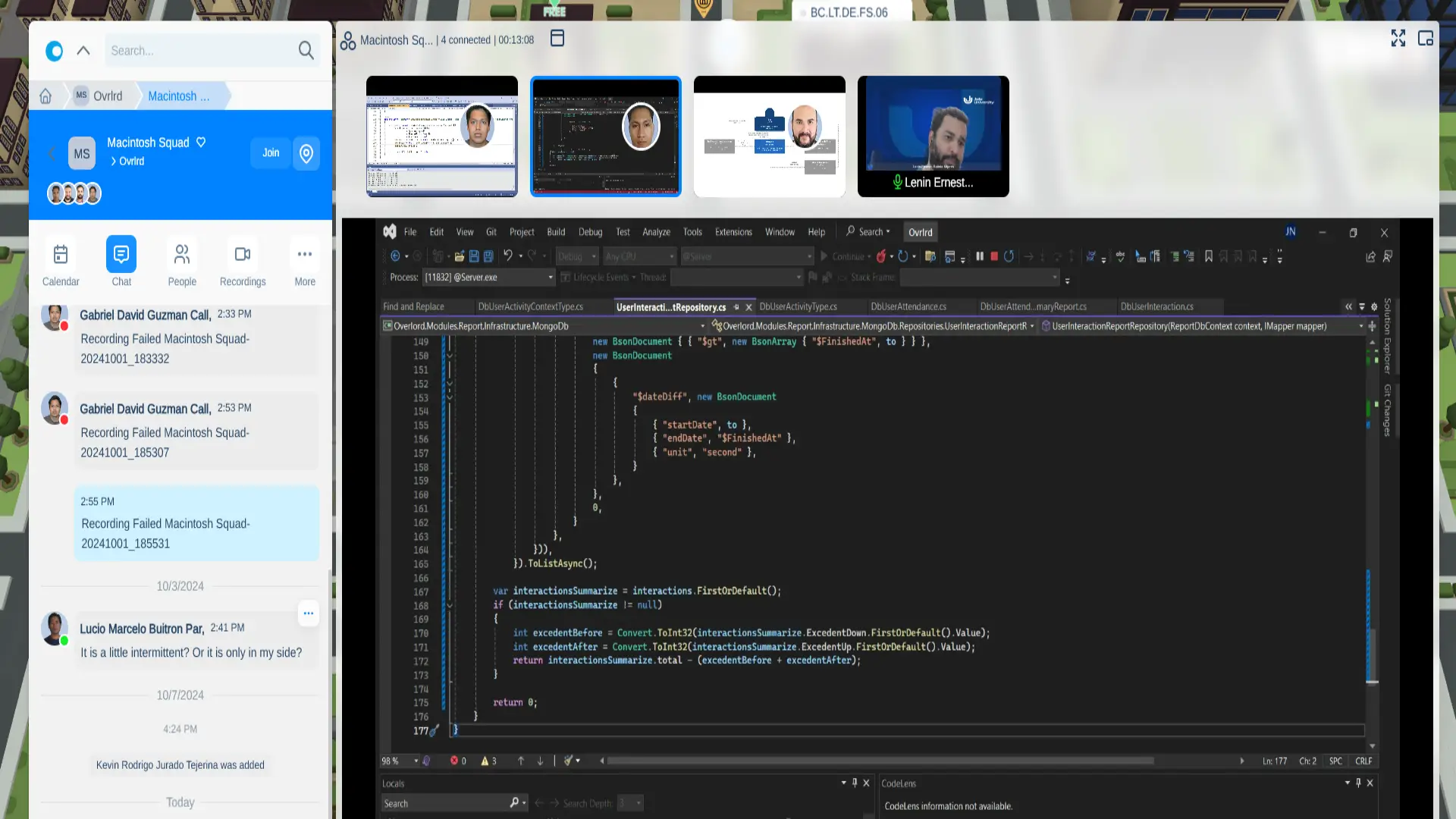Switch to DbUserAttendance.cs tab
The width and height of the screenshot is (1456, 819).
908,307
